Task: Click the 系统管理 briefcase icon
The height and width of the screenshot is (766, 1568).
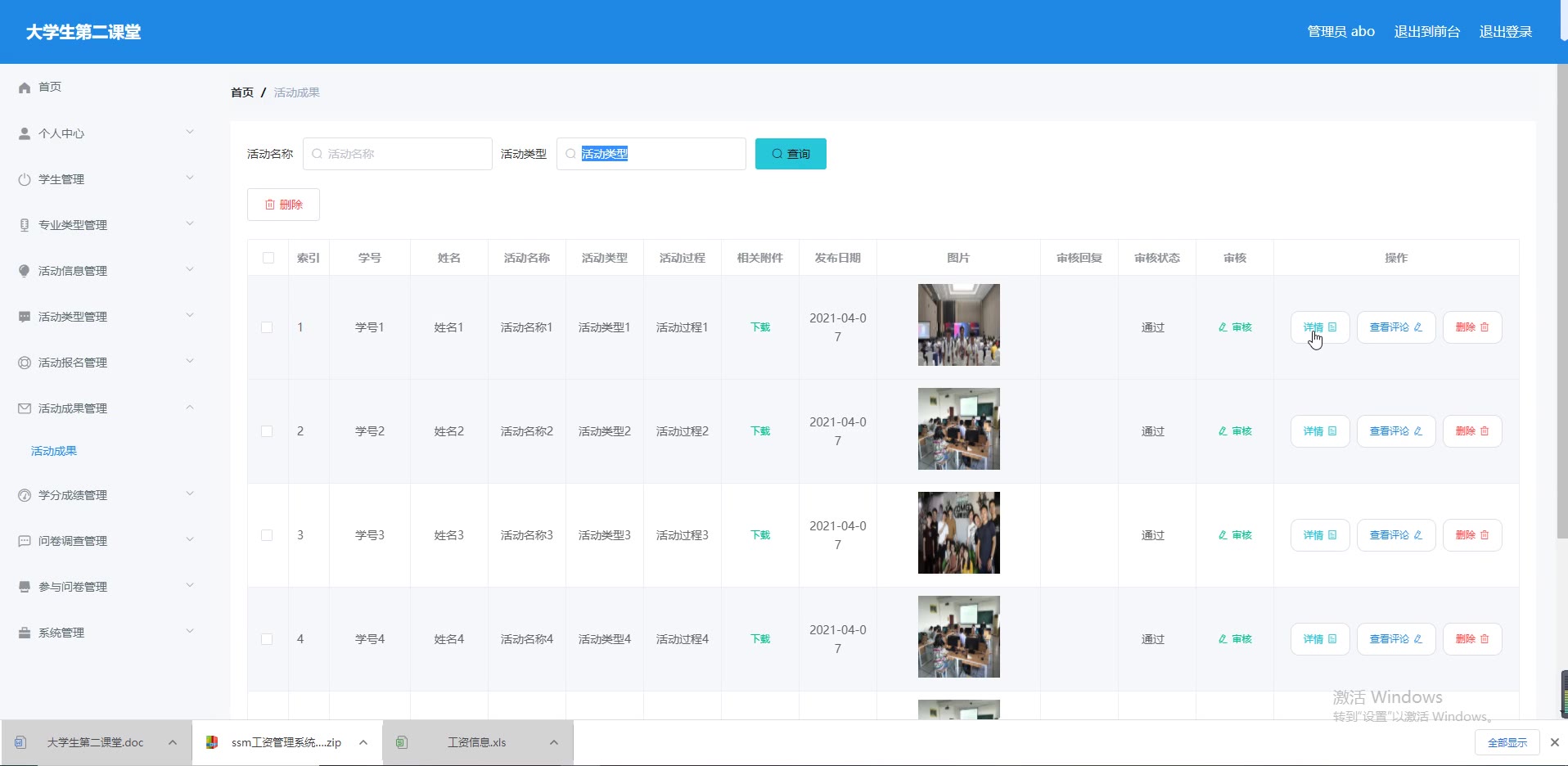Action: [25, 633]
